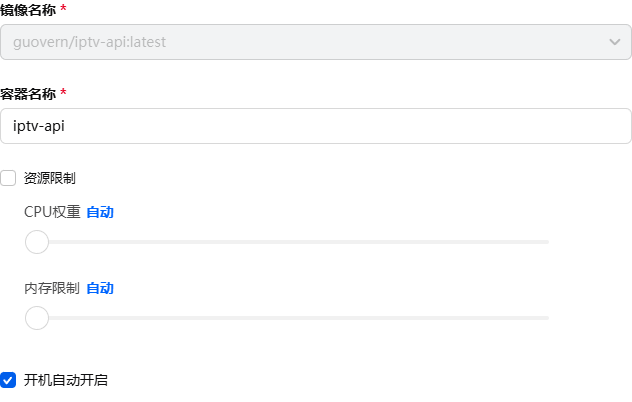Click the red asterisk beside 容器名称
The image size is (632, 402).
click(x=64, y=93)
